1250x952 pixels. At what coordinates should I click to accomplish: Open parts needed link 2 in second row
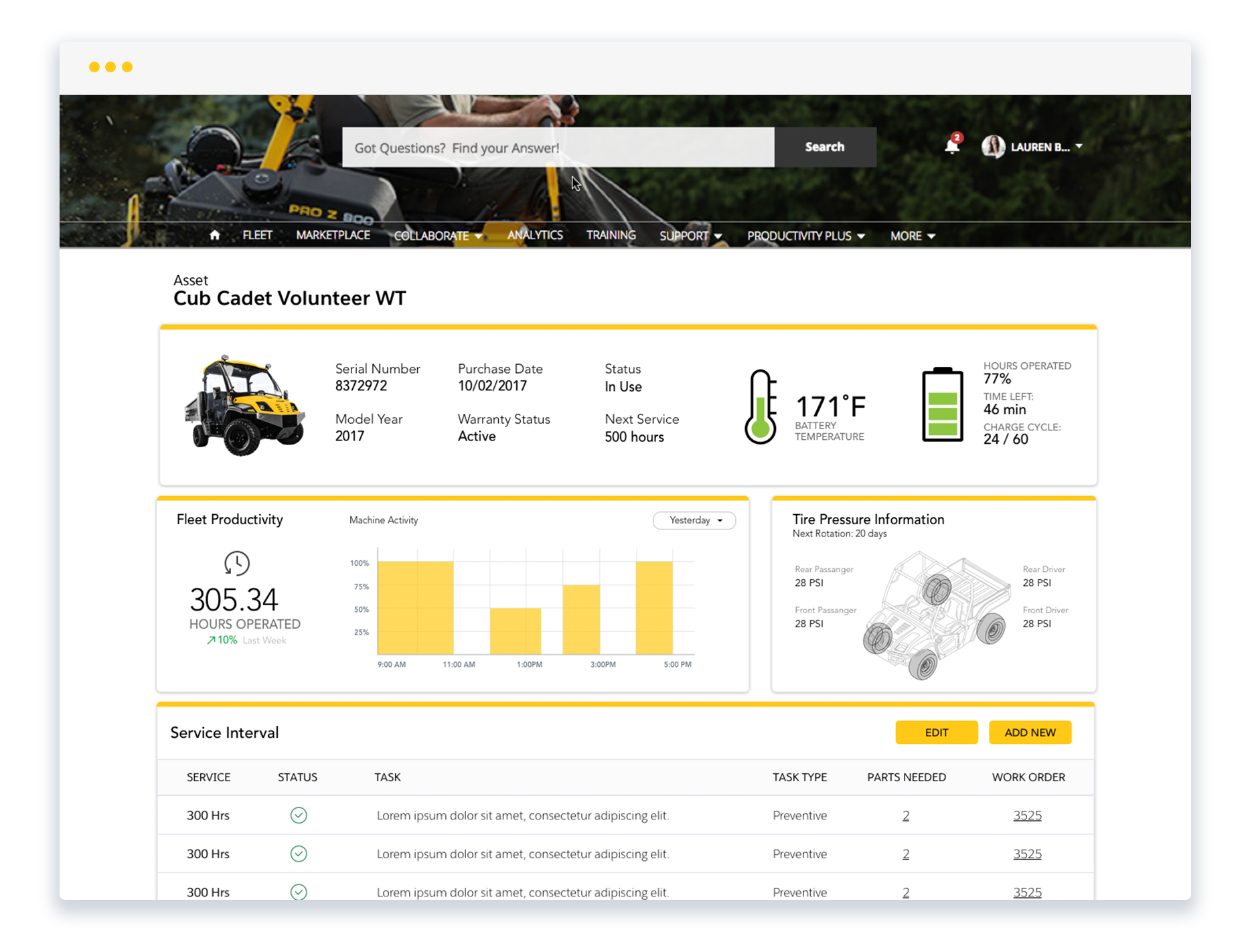[906, 854]
